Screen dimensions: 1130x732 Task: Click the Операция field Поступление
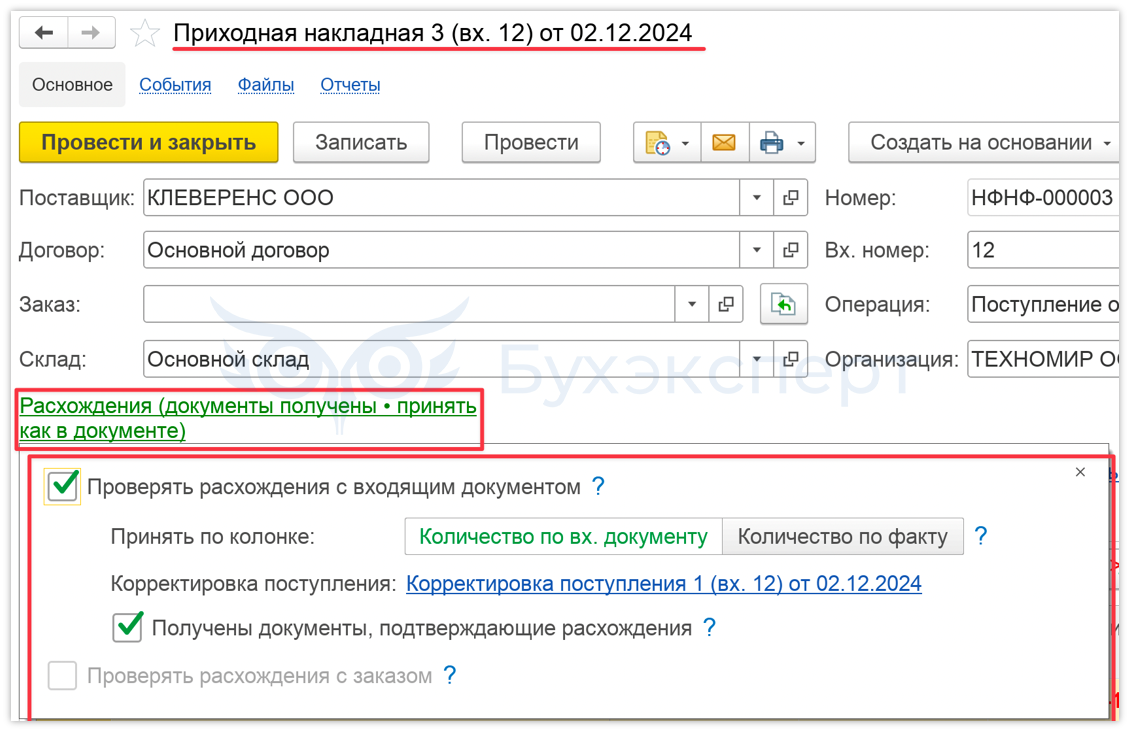pos(1043,304)
